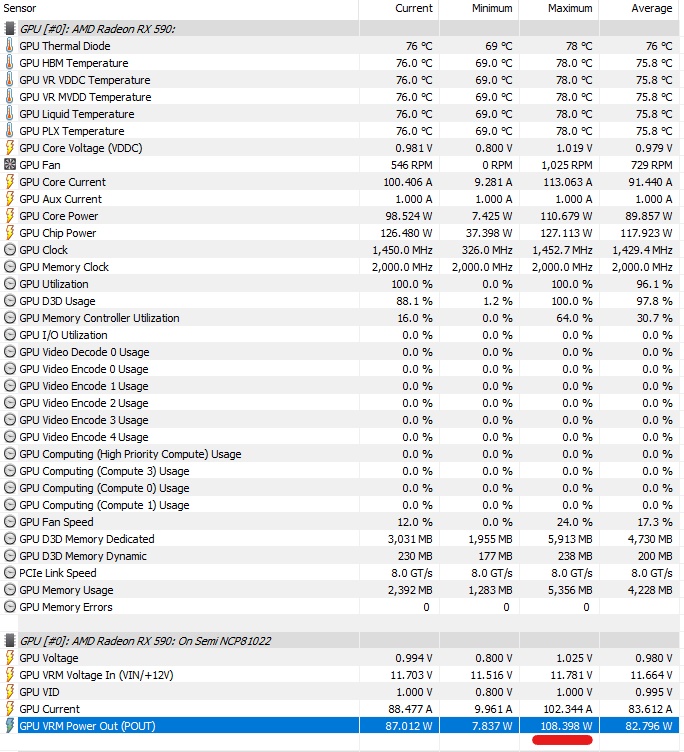Select the GPU Computing (Compute 3) Usage row
The image size is (684, 752).
coord(342,471)
